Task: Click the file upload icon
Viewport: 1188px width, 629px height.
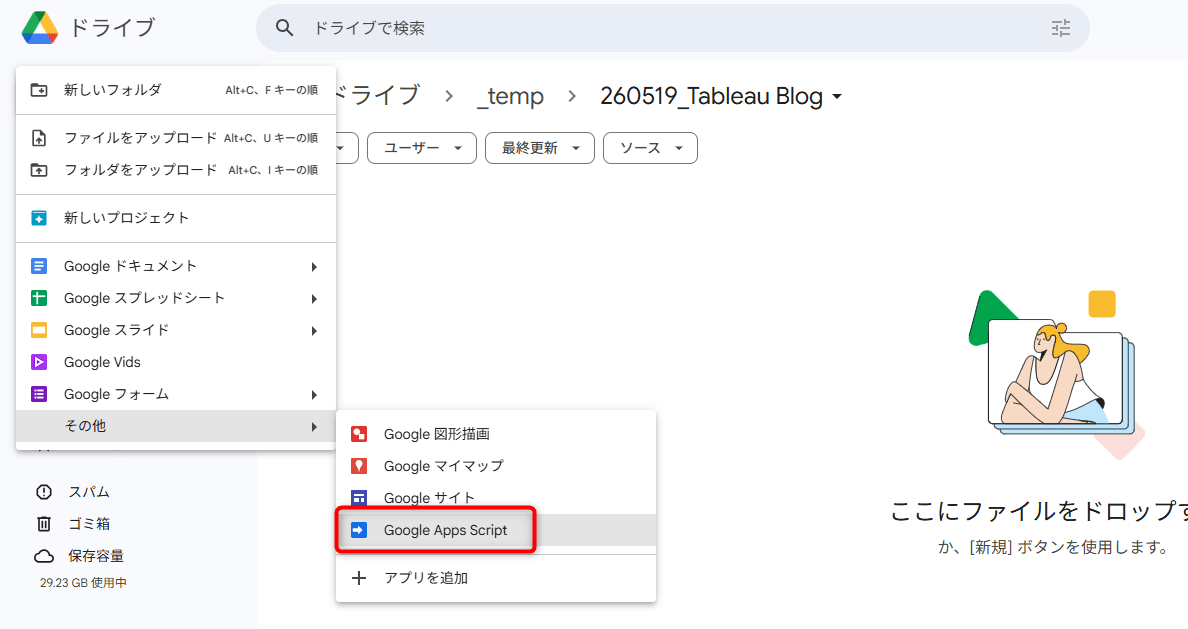Action: tap(39, 138)
